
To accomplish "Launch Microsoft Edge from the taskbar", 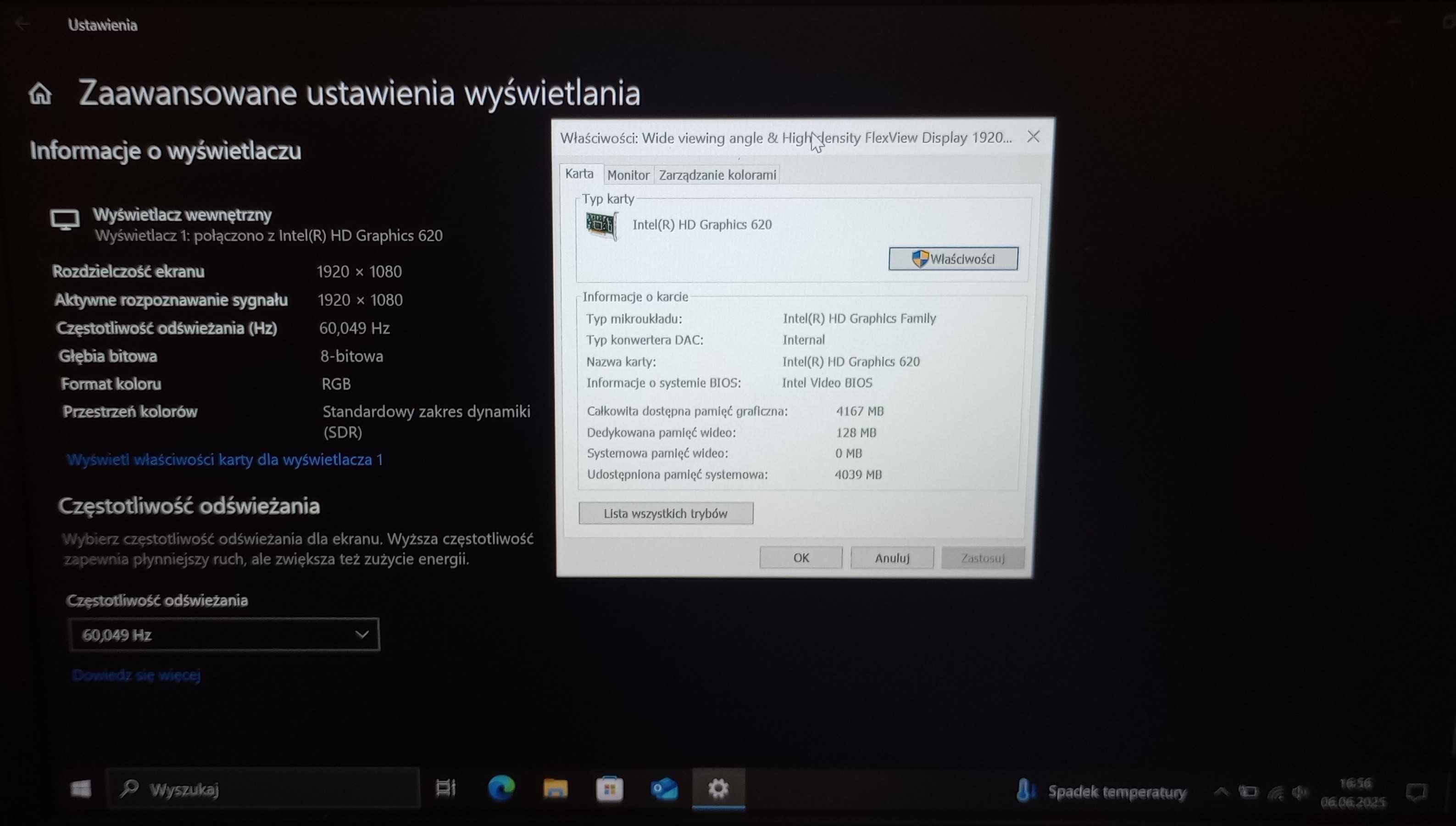I will pos(501,788).
